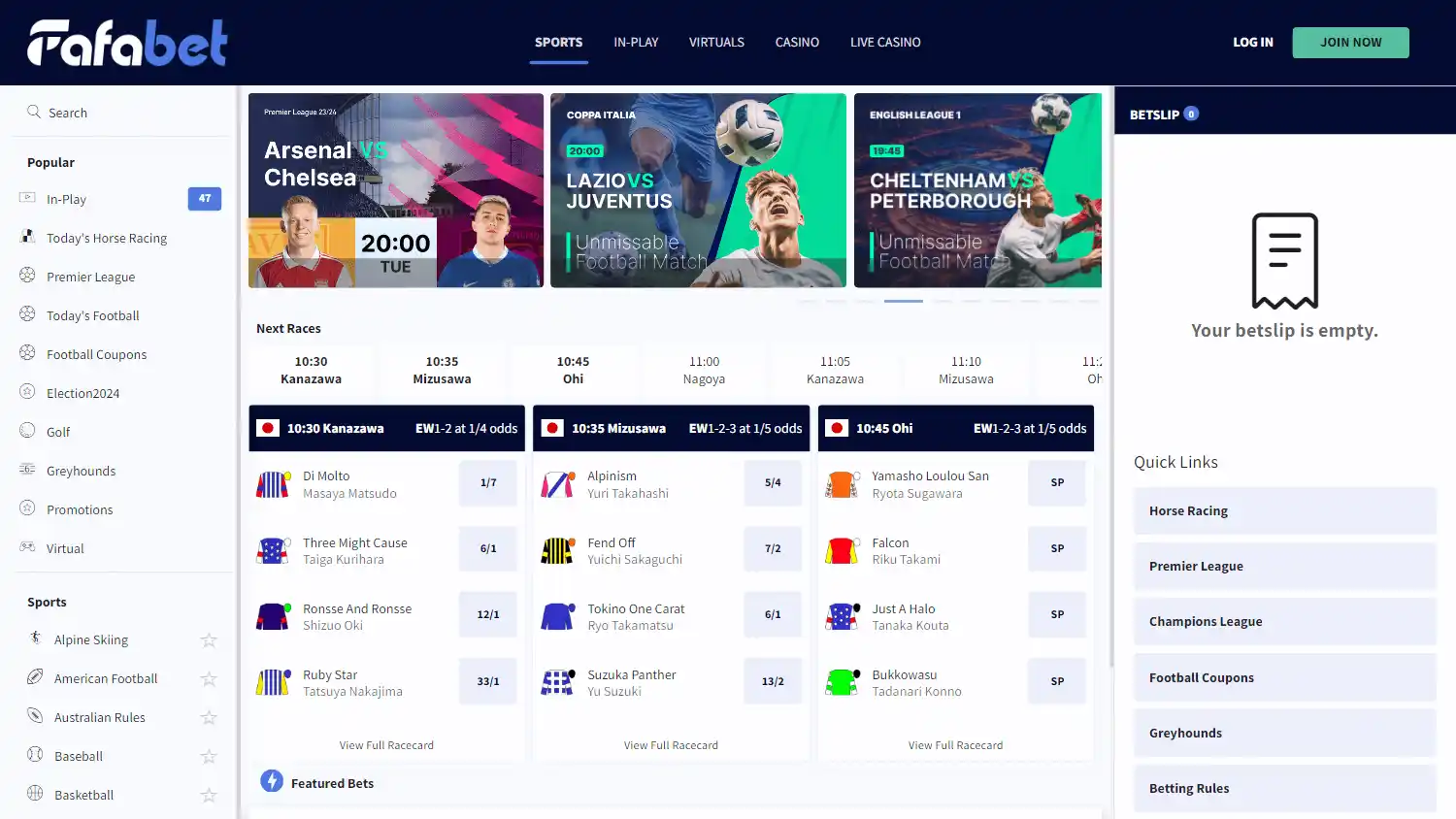1456x819 pixels.
Task: Click Today's Football icon in sidebar
Action: pyautogui.click(x=27, y=314)
